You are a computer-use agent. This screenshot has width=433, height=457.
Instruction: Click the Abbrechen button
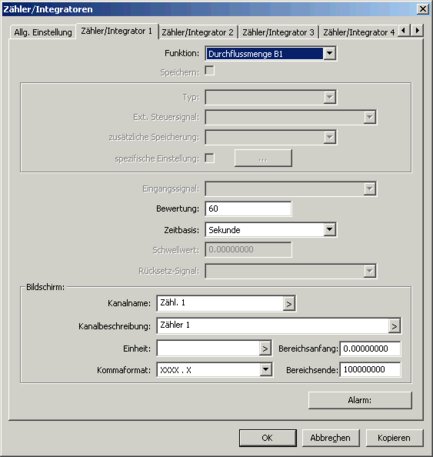330,438
